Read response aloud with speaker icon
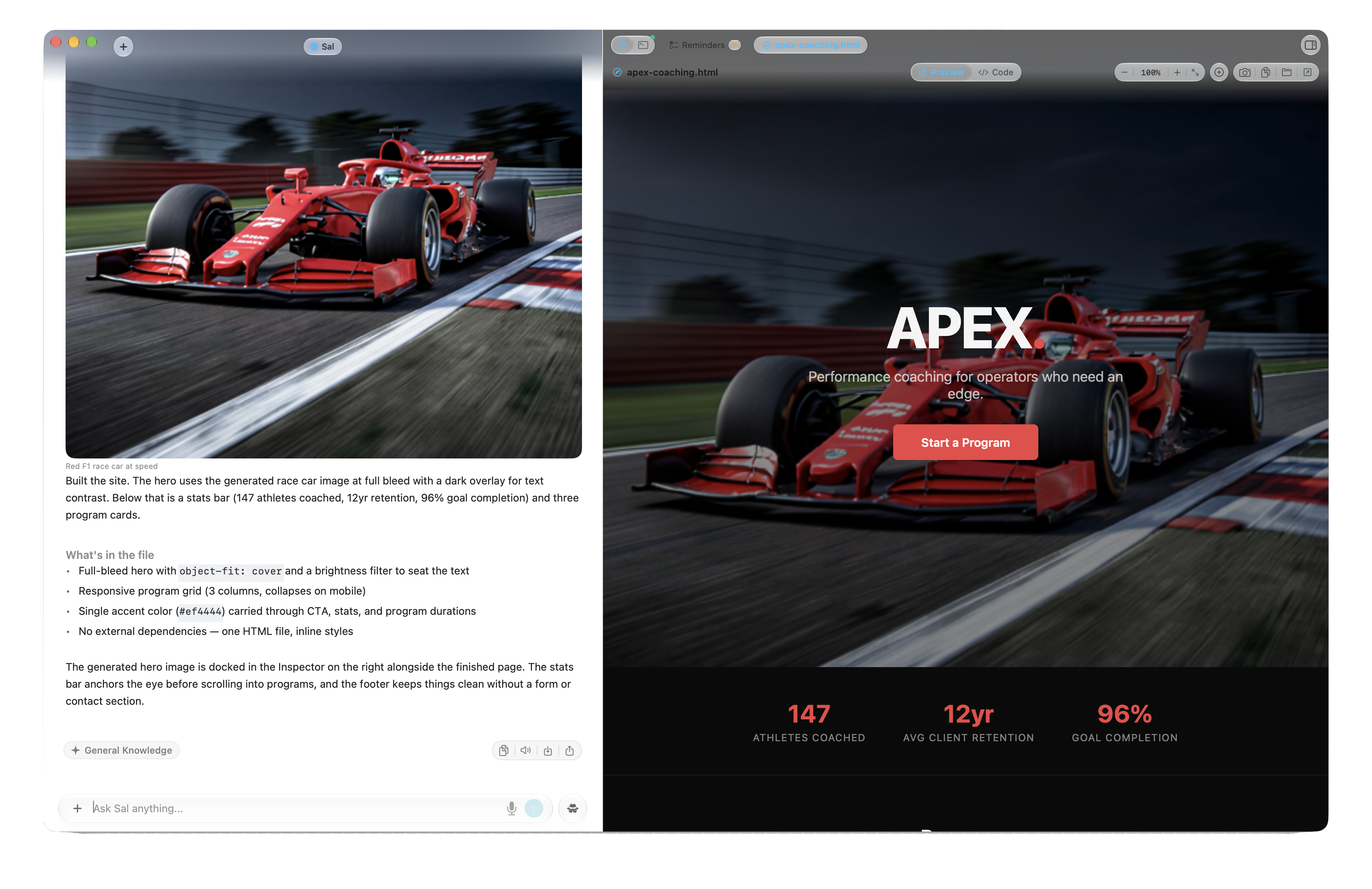This screenshot has width=1372, height=889. [x=525, y=750]
